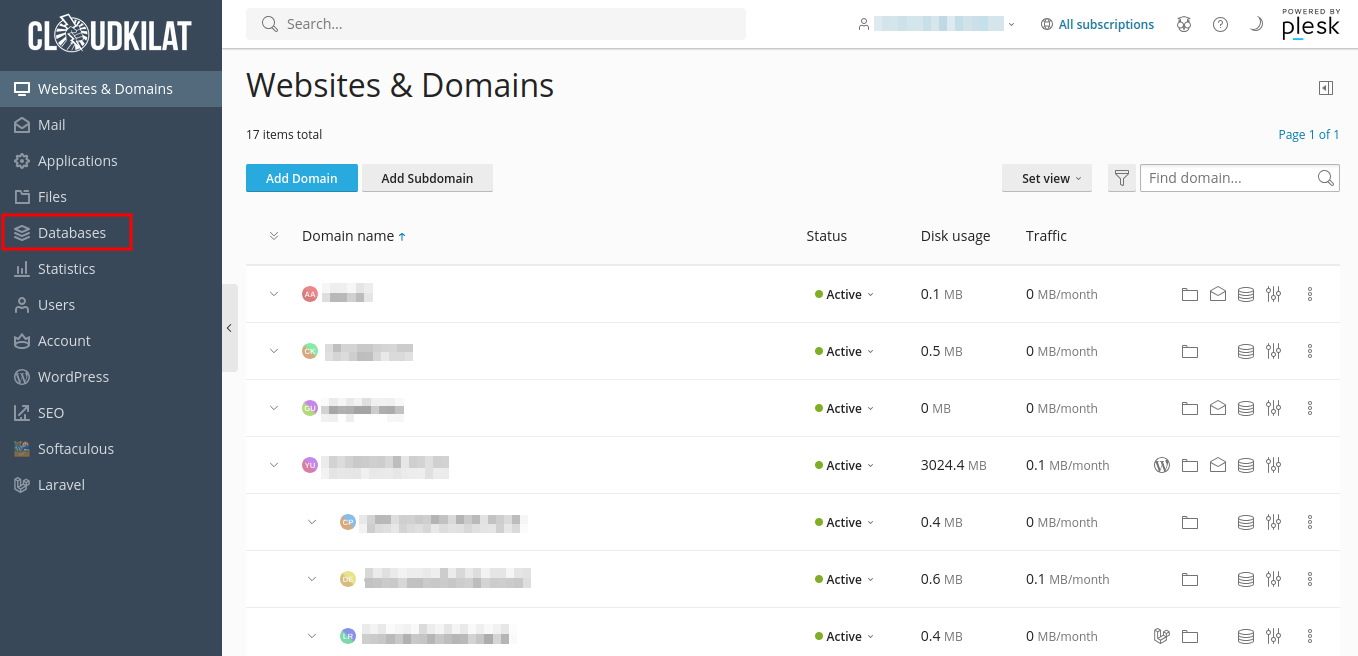Viewport: 1358px width, 656px height.
Task: Click mail icon in the GU domain row
Action: tap(1217, 409)
